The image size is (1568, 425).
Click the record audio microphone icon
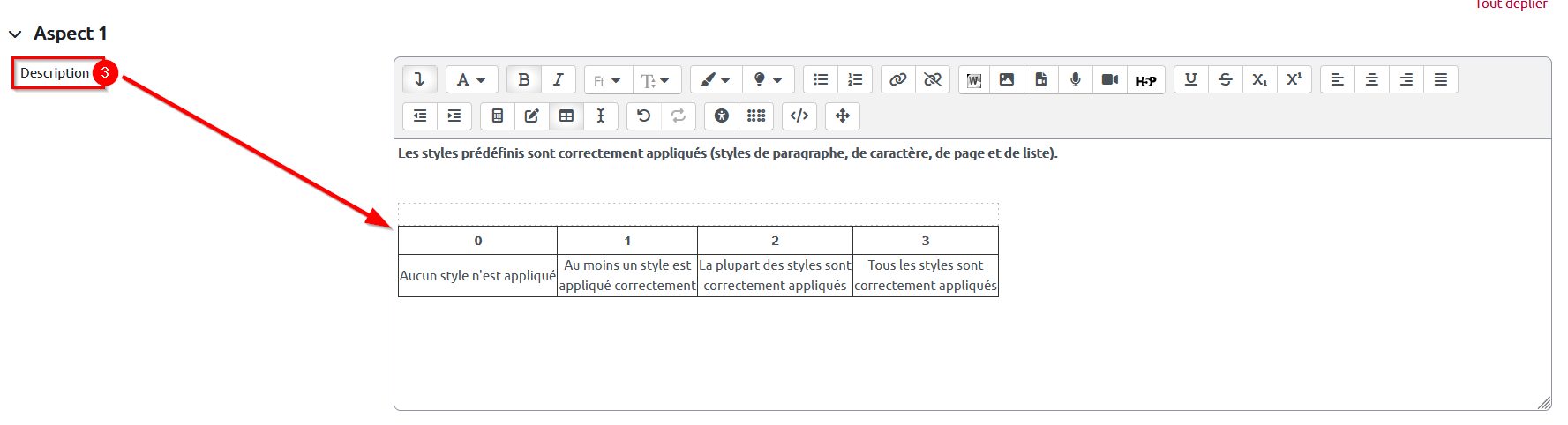pyautogui.click(x=1076, y=79)
